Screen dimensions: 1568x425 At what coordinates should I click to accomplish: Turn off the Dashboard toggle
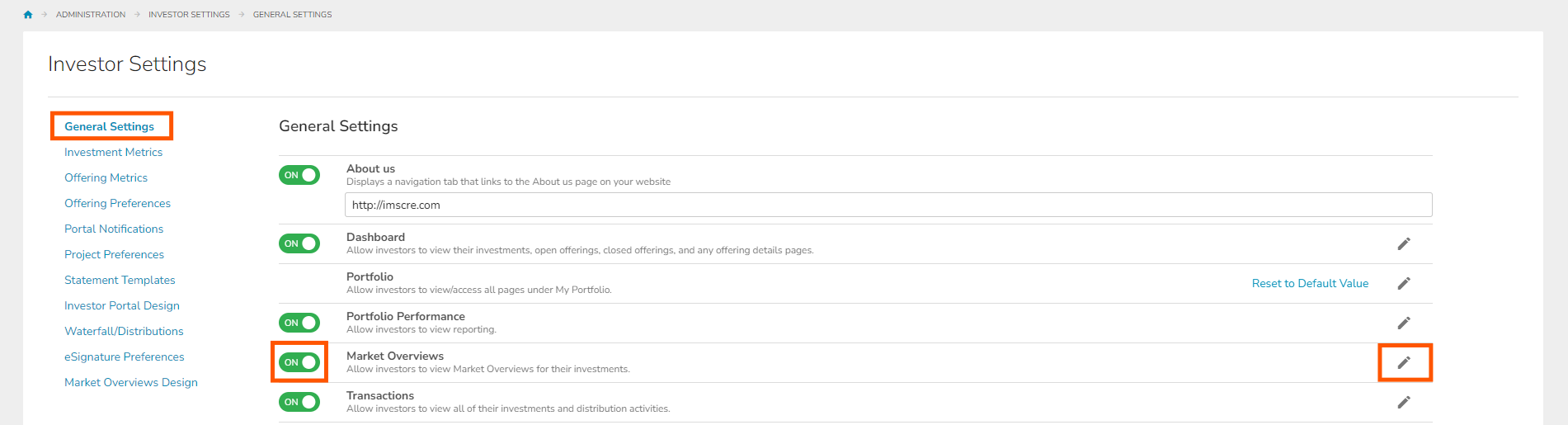[x=299, y=243]
